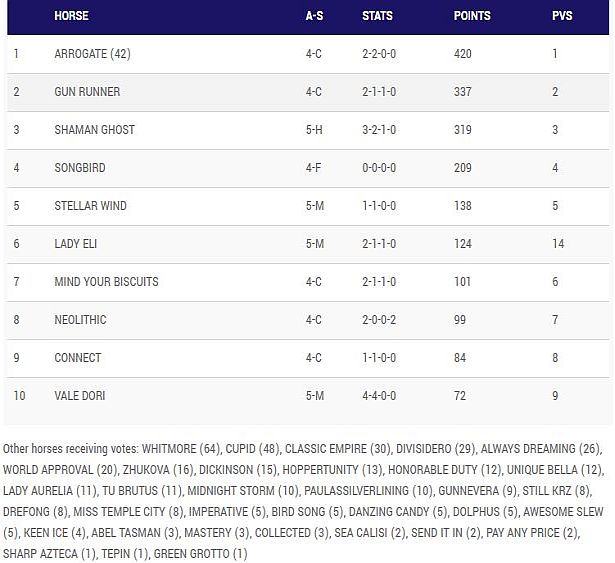Click the HORSE column header

[70, 16]
